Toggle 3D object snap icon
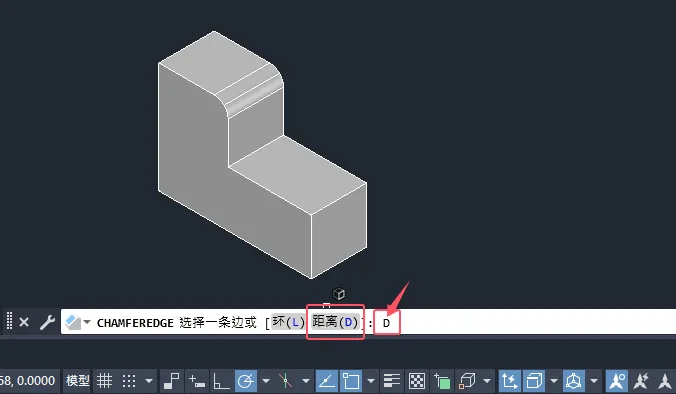Screen dimensions: 676x394 [x=467, y=381]
